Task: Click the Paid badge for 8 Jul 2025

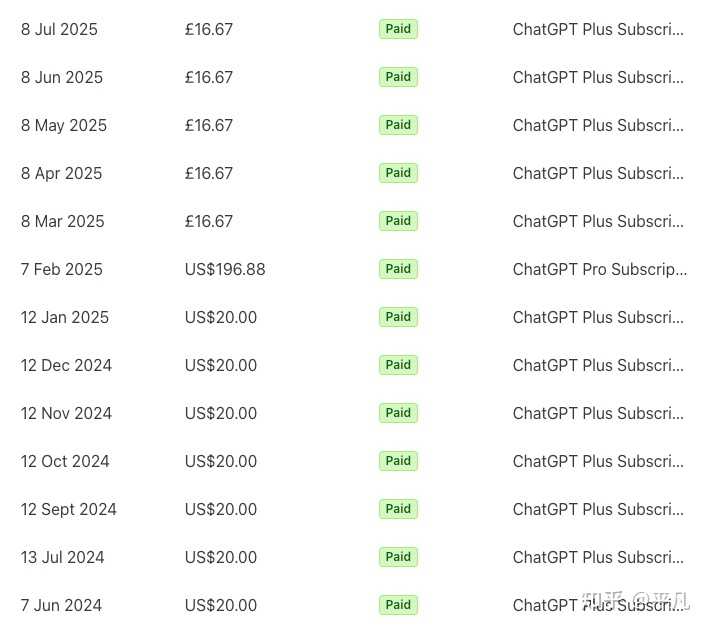Action: [x=398, y=29]
